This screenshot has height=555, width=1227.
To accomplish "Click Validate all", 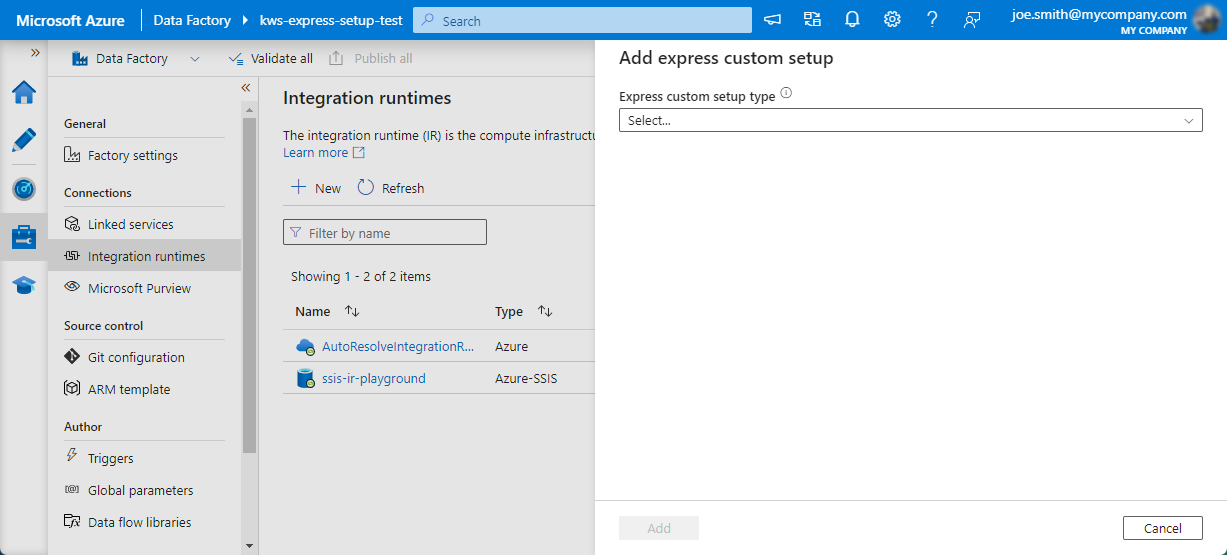I will tap(271, 59).
